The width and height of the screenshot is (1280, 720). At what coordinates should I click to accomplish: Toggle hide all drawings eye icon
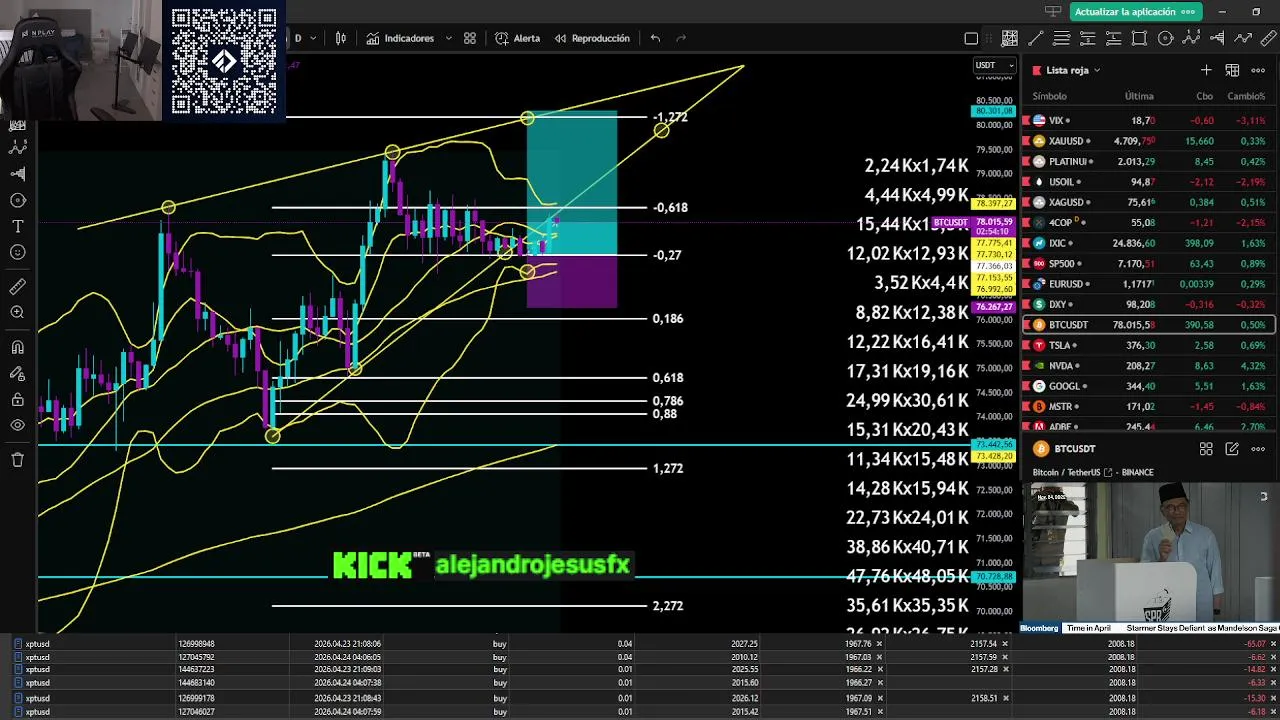17,426
